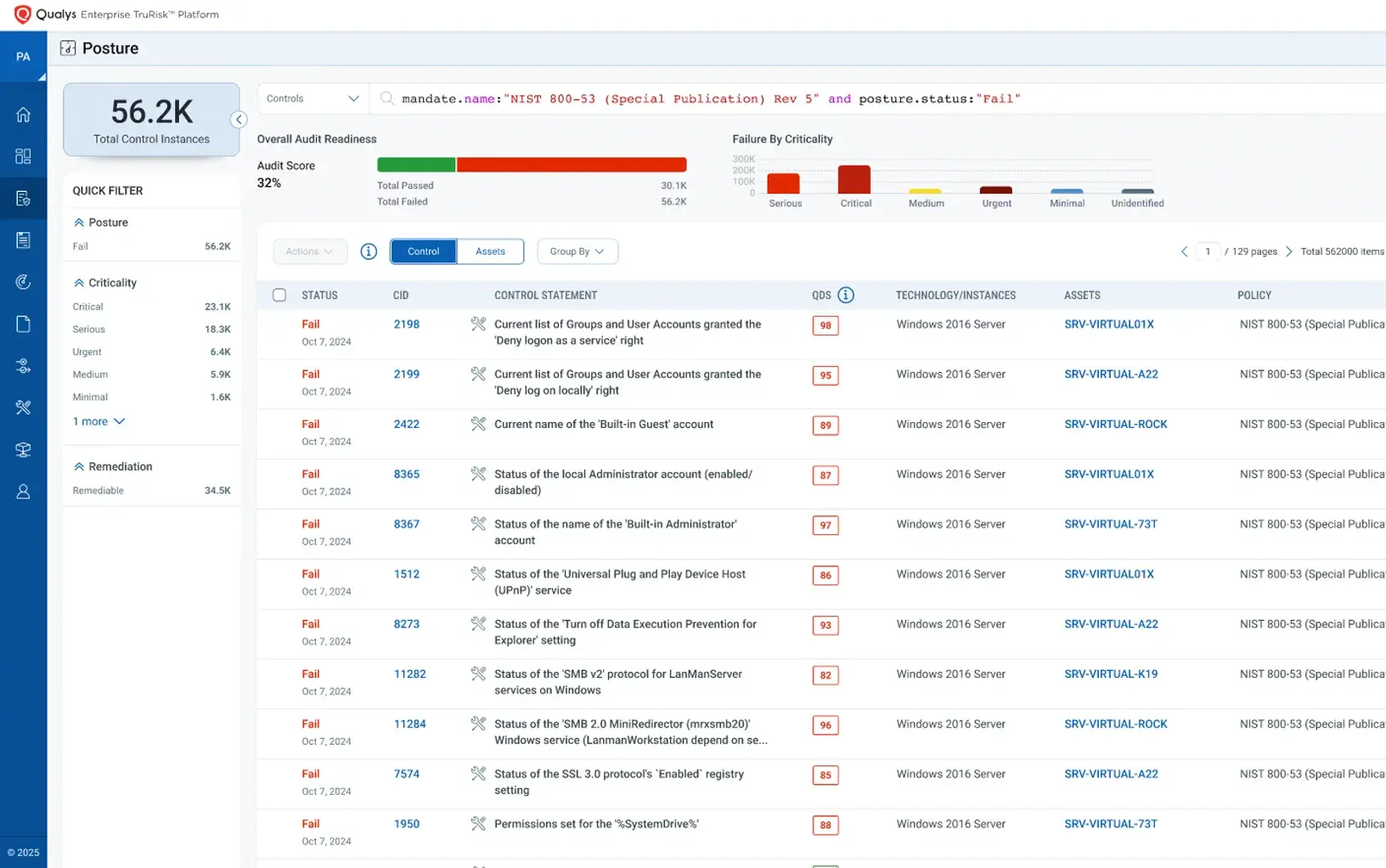Click the info icon beside Actions

[x=369, y=251]
